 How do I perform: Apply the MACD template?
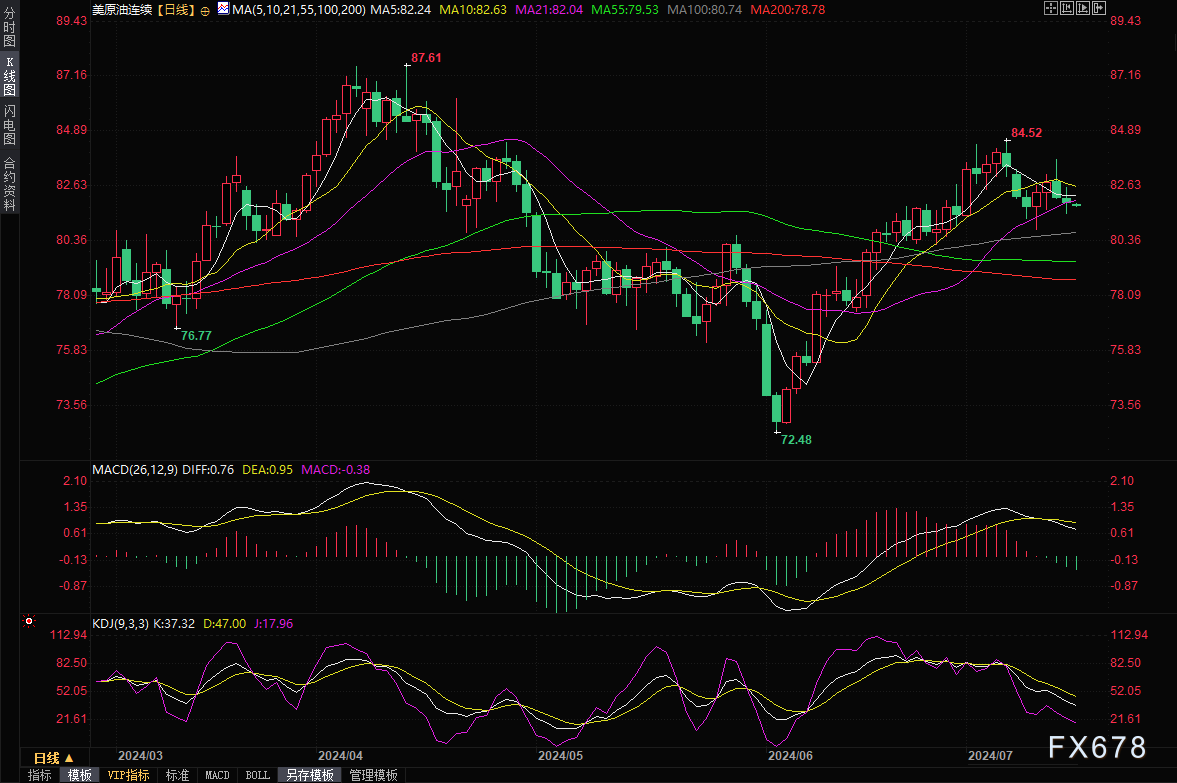pyautogui.click(x=217, y=775)
